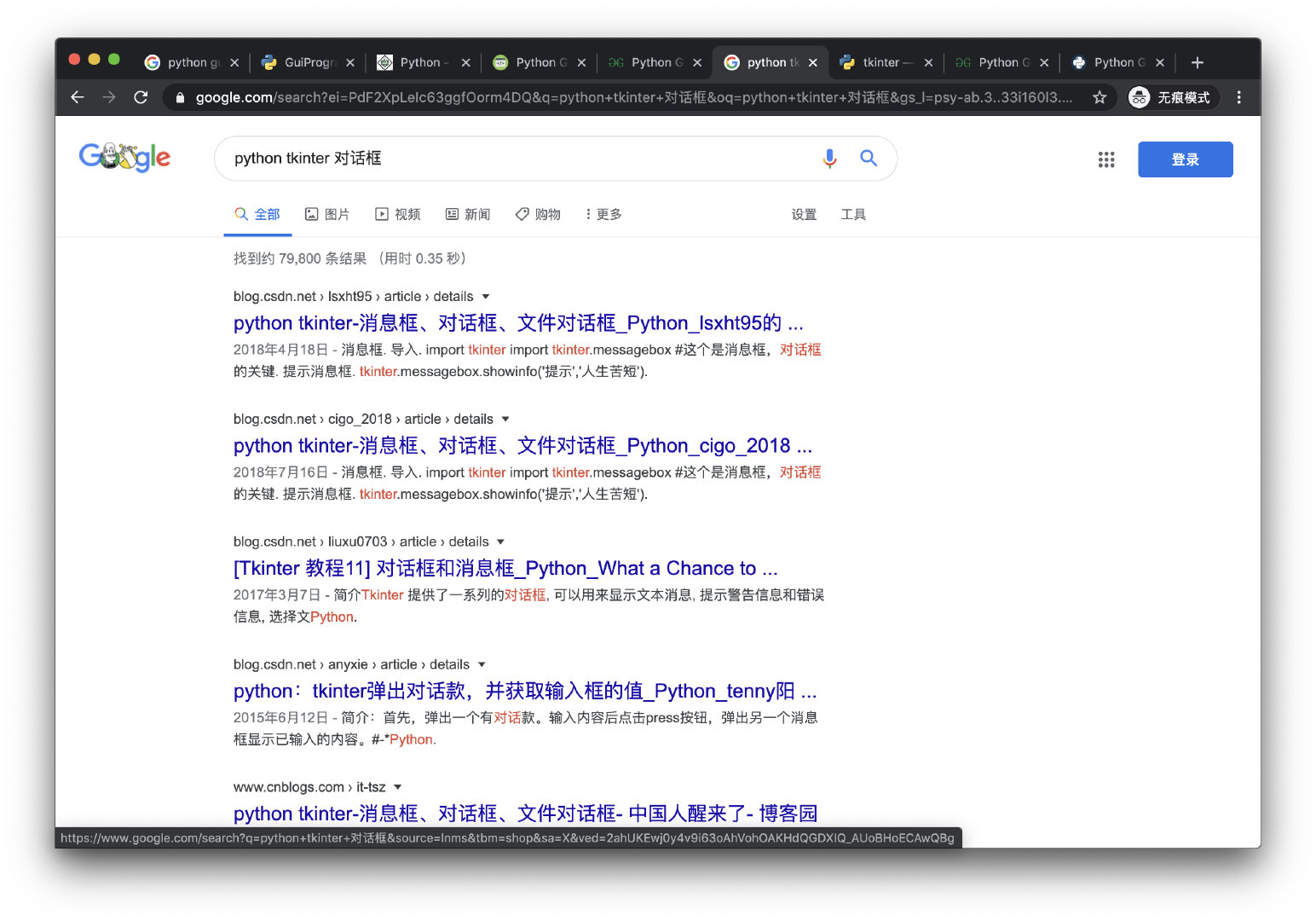1316x921 pixels.
Task: Open "tkinter弹出对话款" result title
Action: [525, 692]
